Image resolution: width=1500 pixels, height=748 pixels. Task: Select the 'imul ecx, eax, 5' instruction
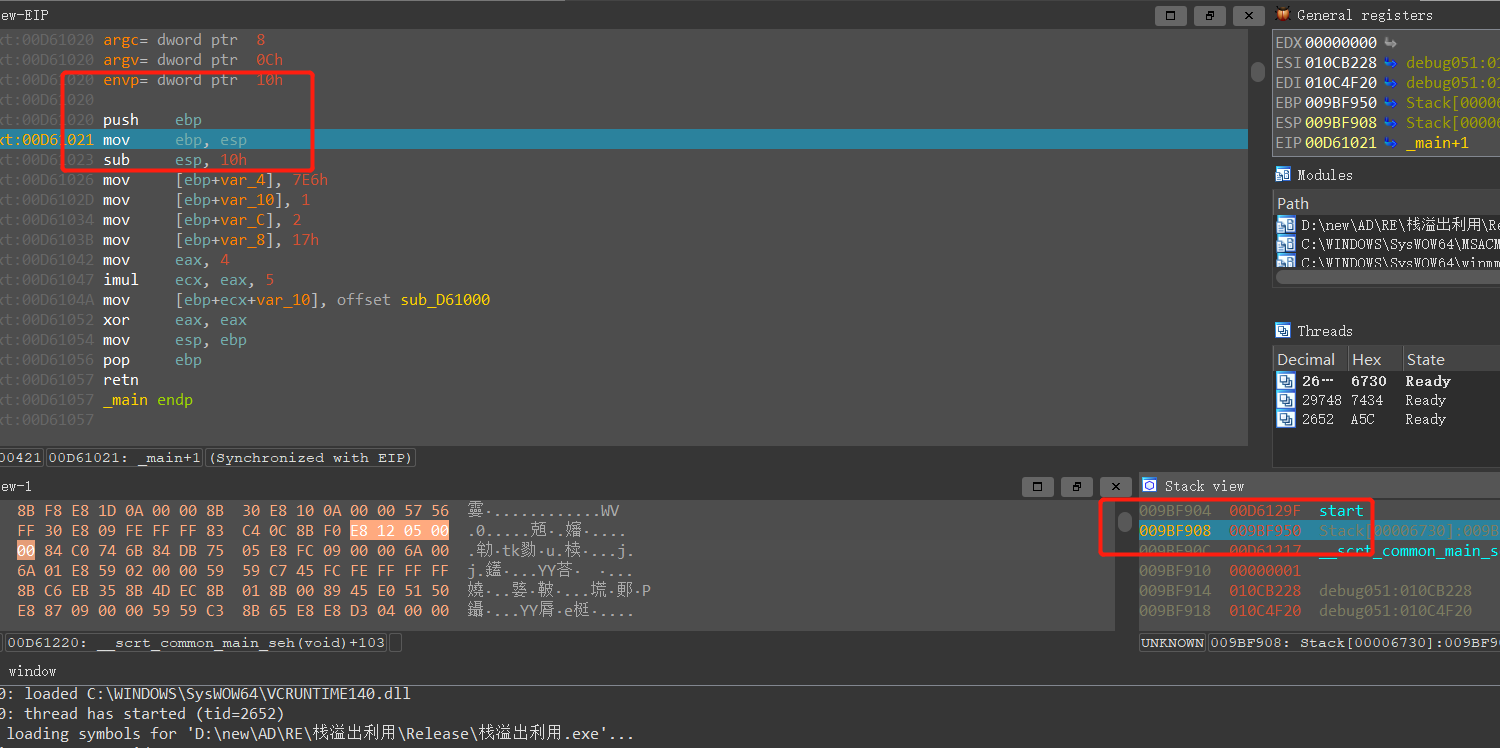(188, 280)
